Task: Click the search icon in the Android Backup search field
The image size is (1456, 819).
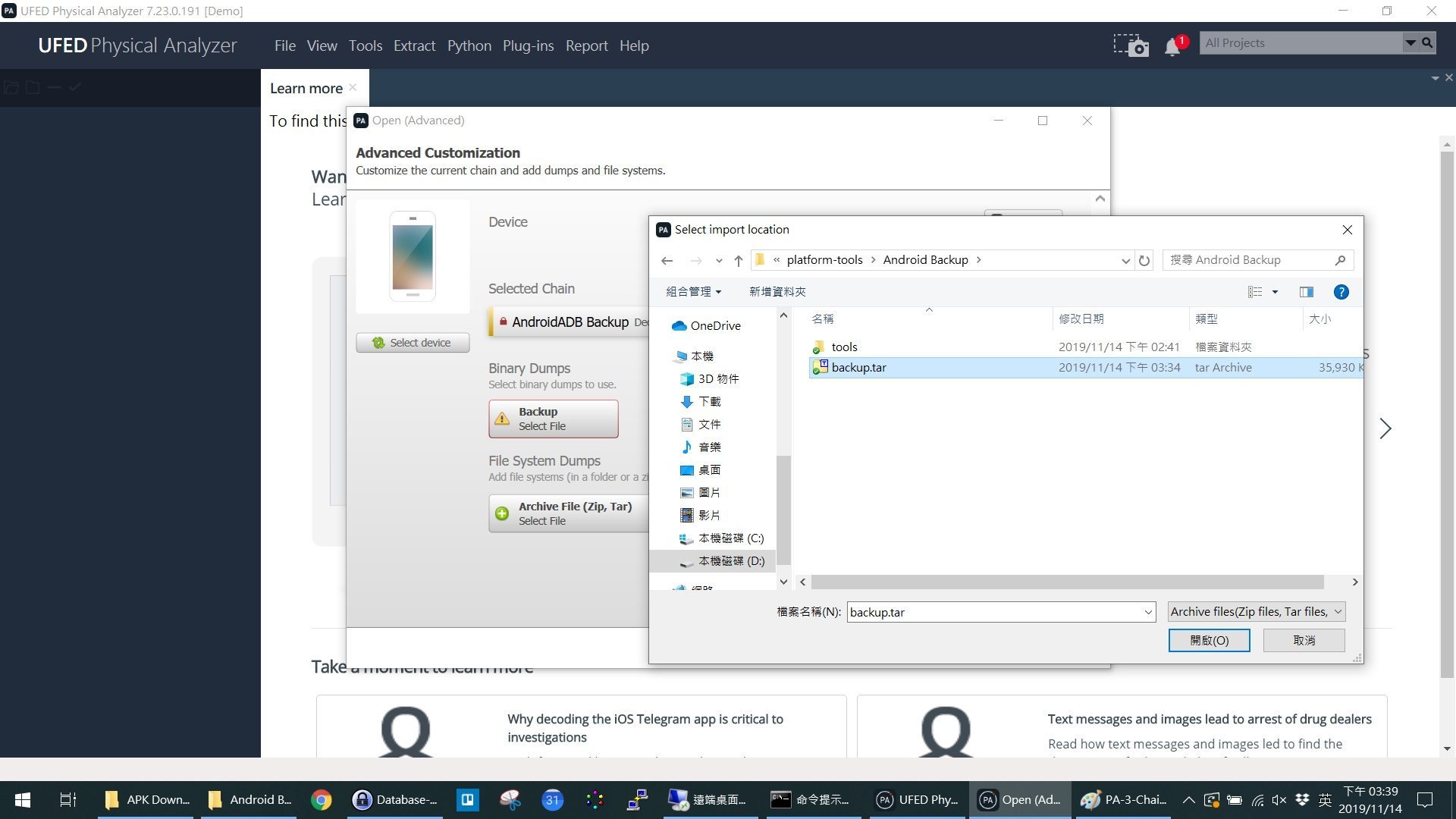Action: point(1340,260)
